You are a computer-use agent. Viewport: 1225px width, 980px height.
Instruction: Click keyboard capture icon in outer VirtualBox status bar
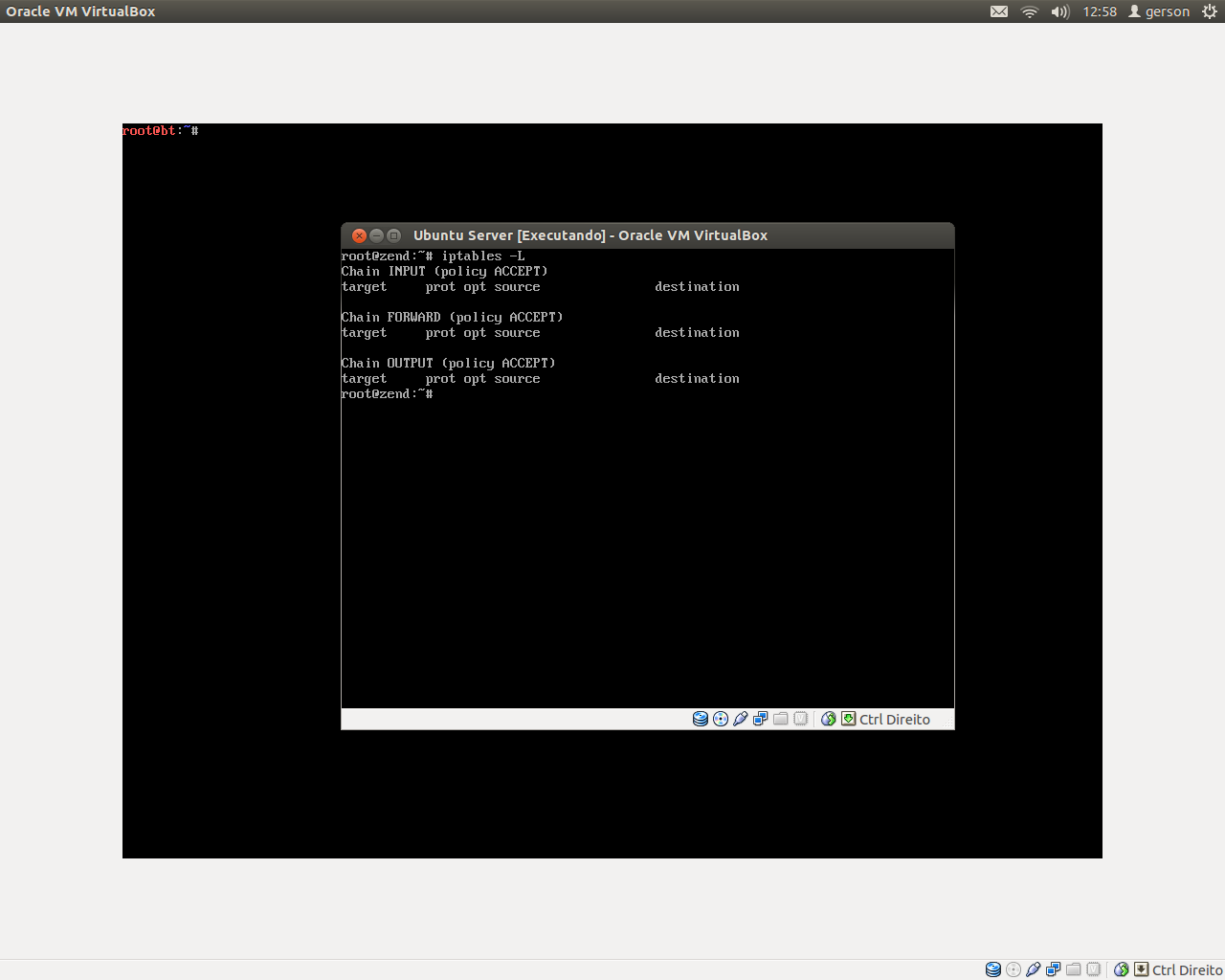pos(1141,969)
